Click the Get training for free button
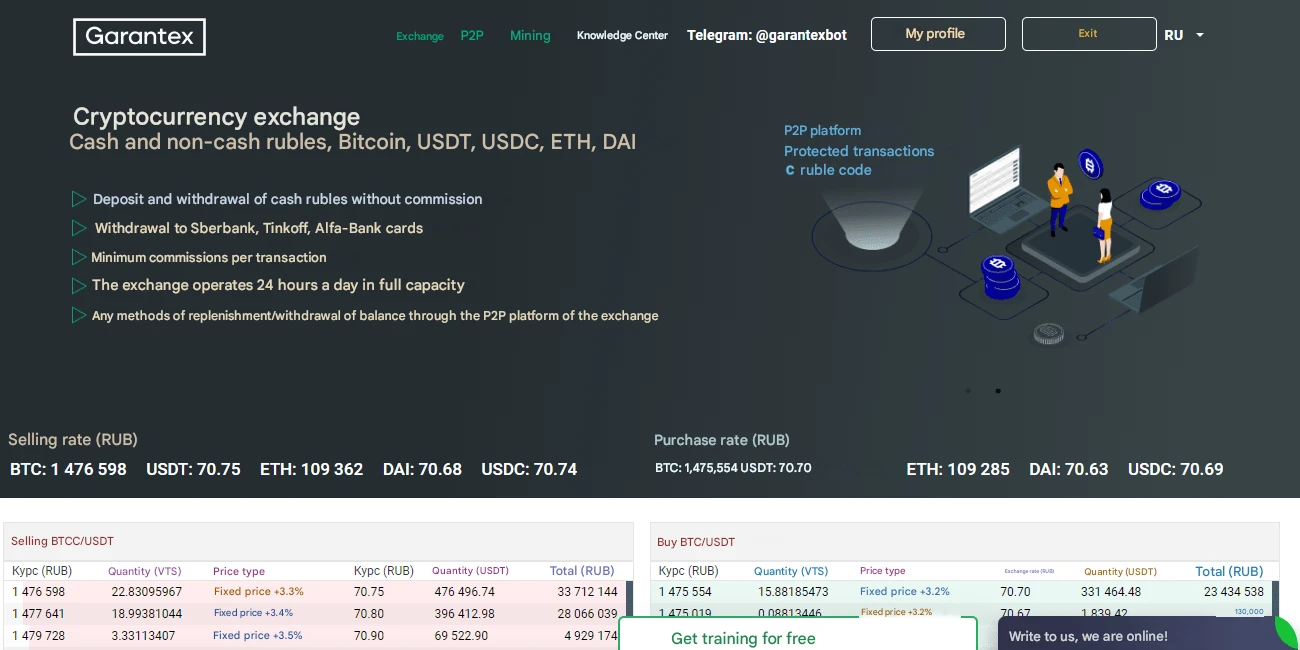Image resolution: width=1300 pixels, height=650 pixels. click(798, 634)
